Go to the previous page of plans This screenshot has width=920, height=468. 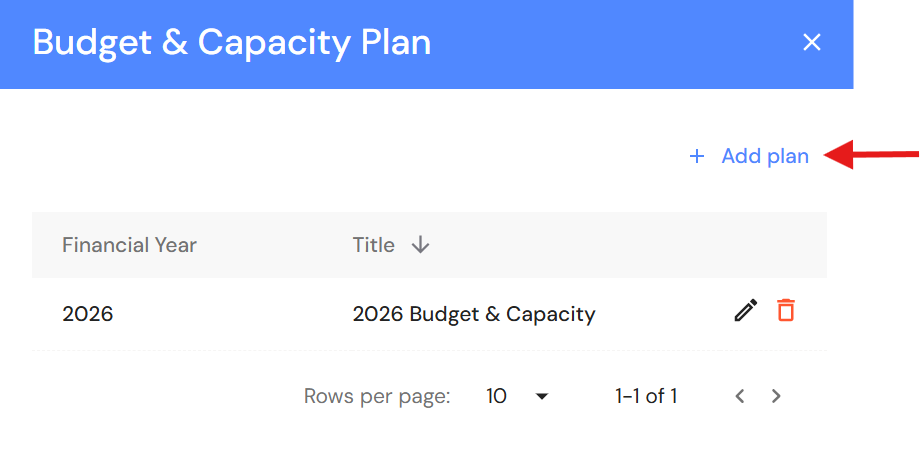740,396
